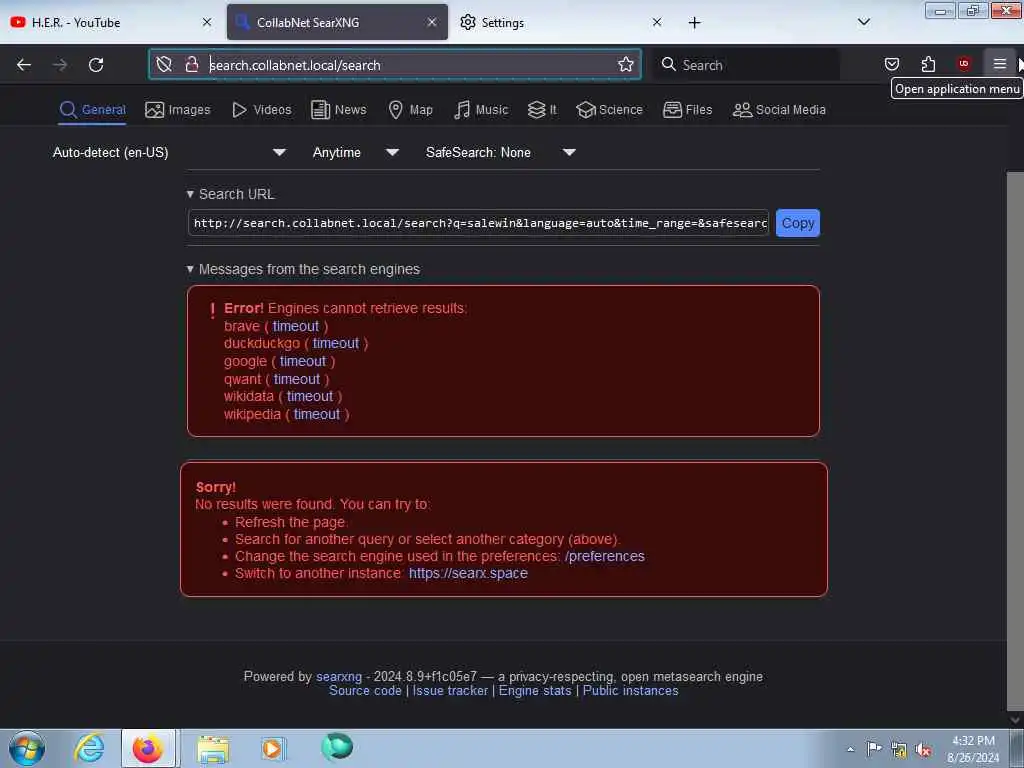Select Images search category
The width and height of the screenshot is (1024, 768).
[x=178, y=110]
